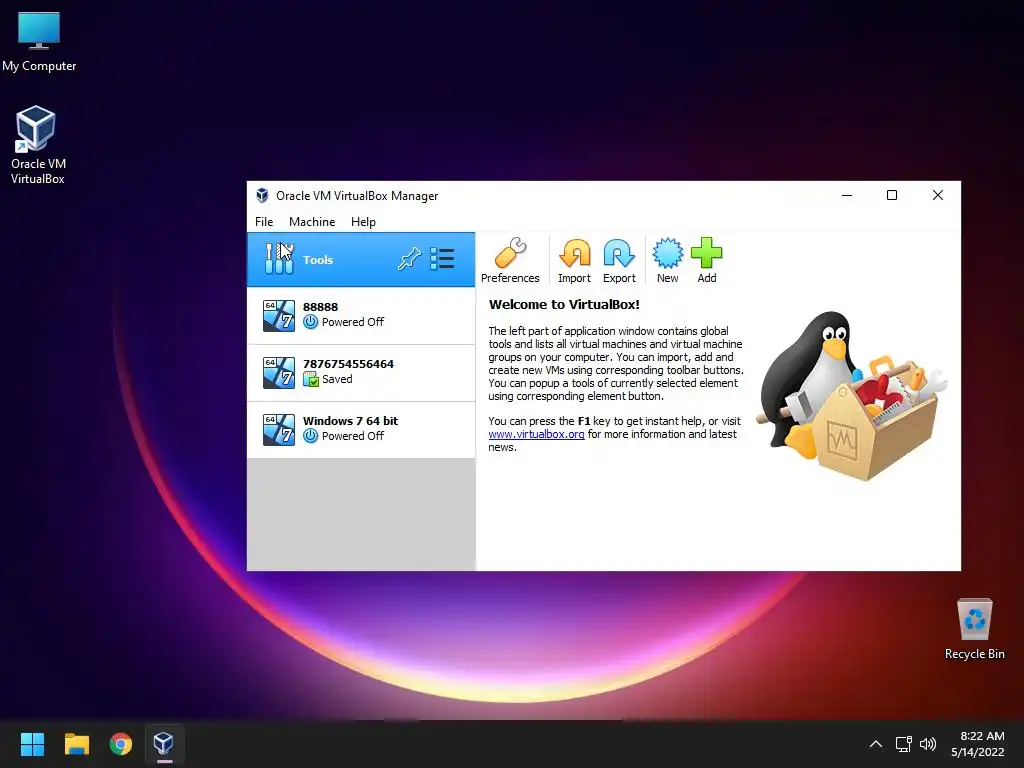Click the Tools wrench icon in sidebar

tap(279, 259)
